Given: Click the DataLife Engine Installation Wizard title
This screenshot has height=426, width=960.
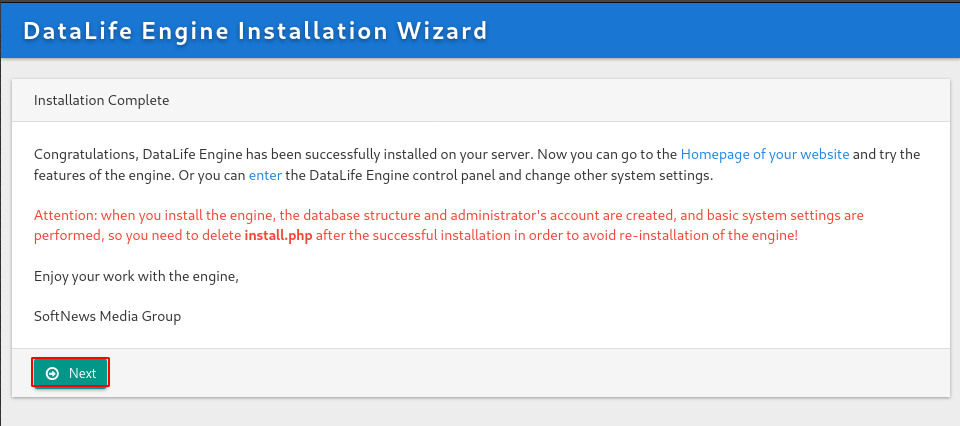Looking at the screenshot, I should pyautogui.click(x=255, y=31).
